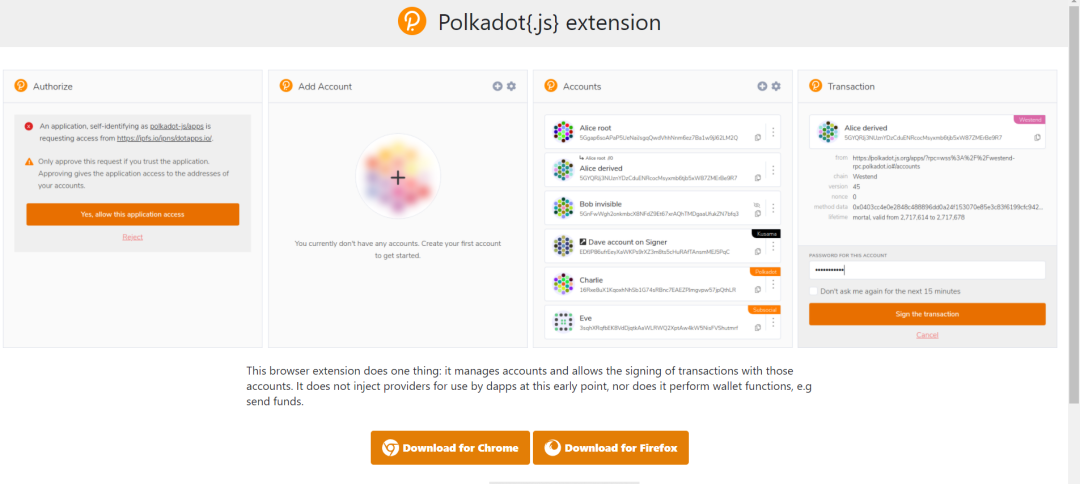Open settings gear in Accounts panel

pos(776,86)
